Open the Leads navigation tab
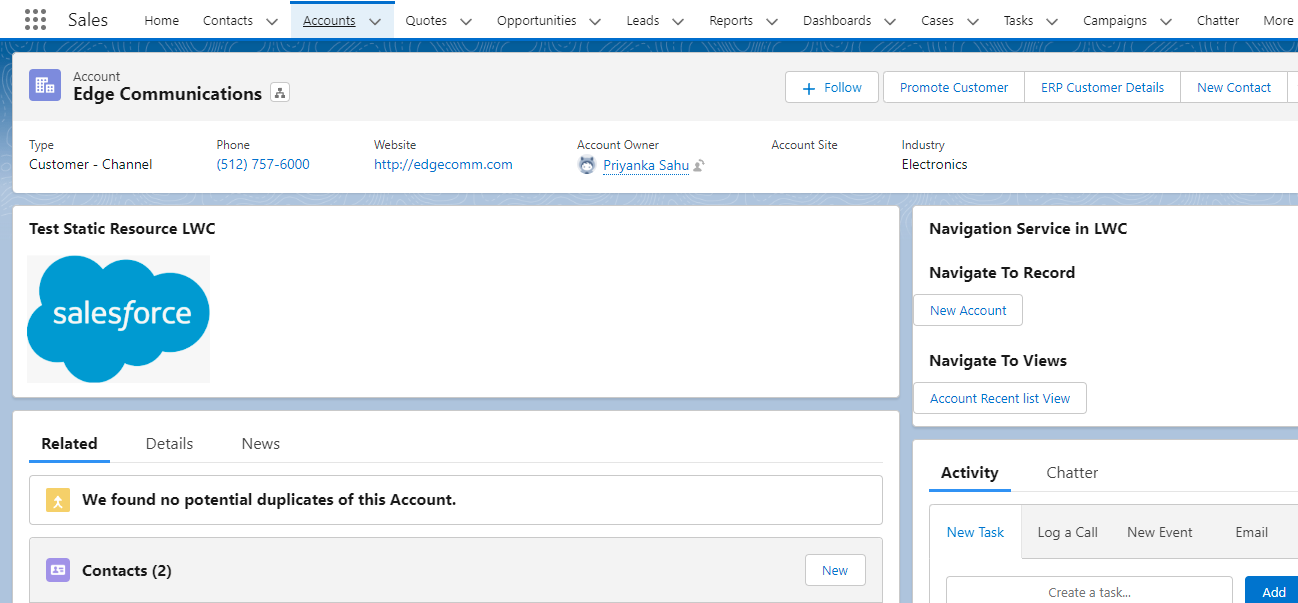 [643, 20]
